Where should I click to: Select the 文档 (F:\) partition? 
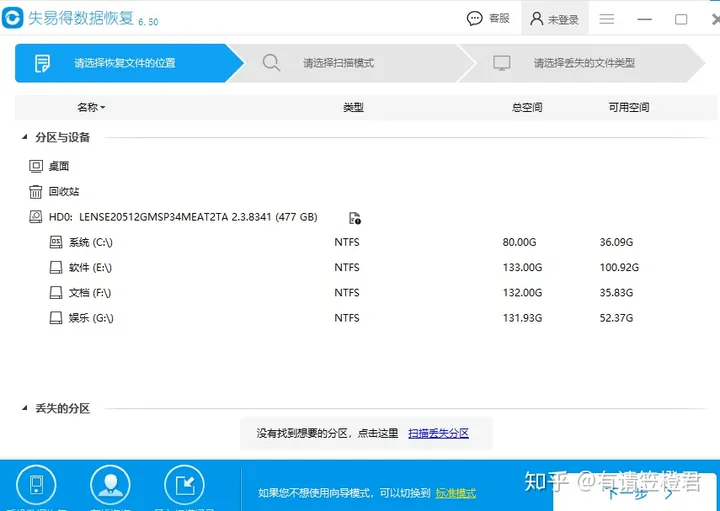tap(90, 293)
